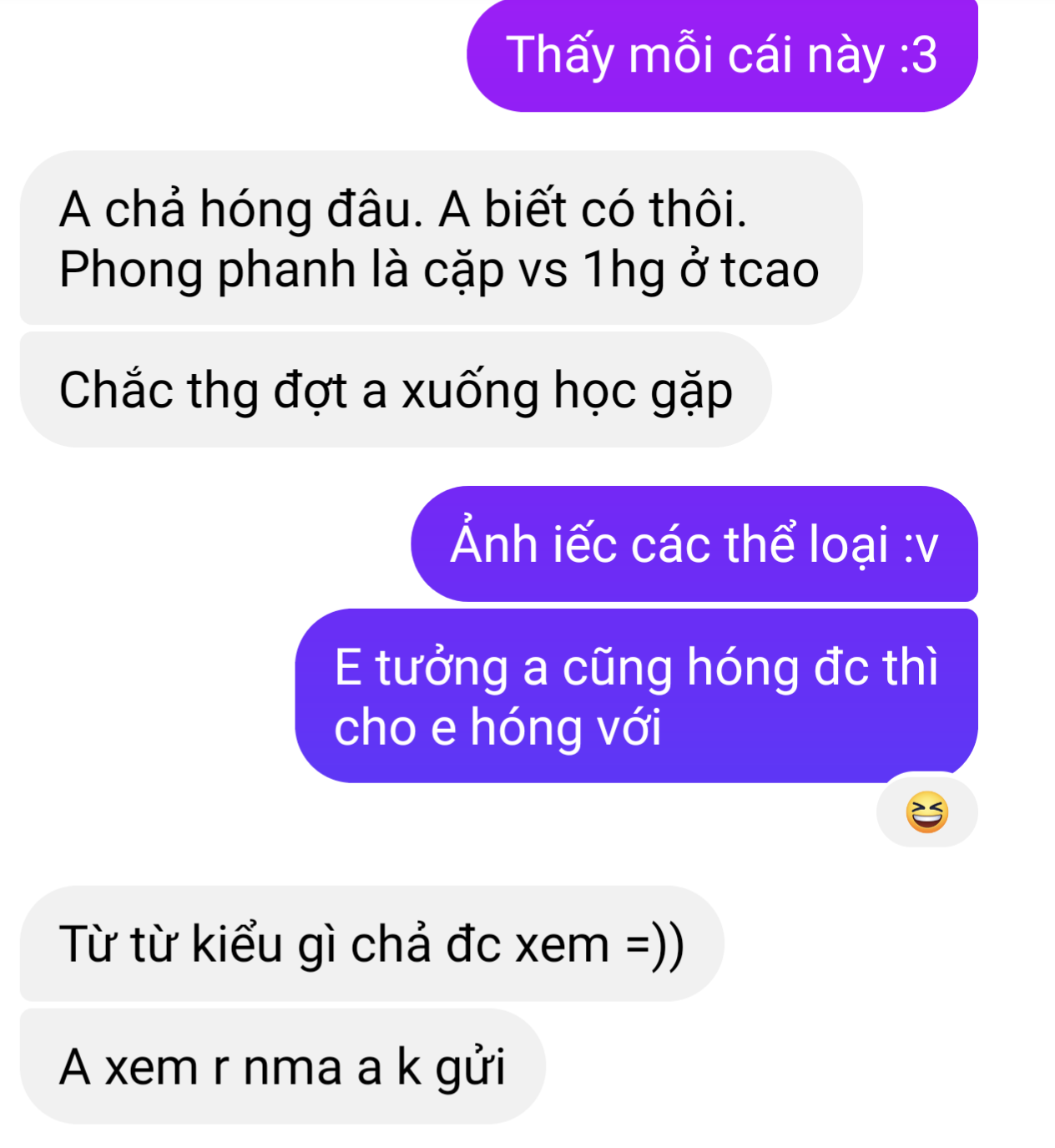
Task: Tap the ':v' emoticon in the purple message
Action: (x=921, y=546)
